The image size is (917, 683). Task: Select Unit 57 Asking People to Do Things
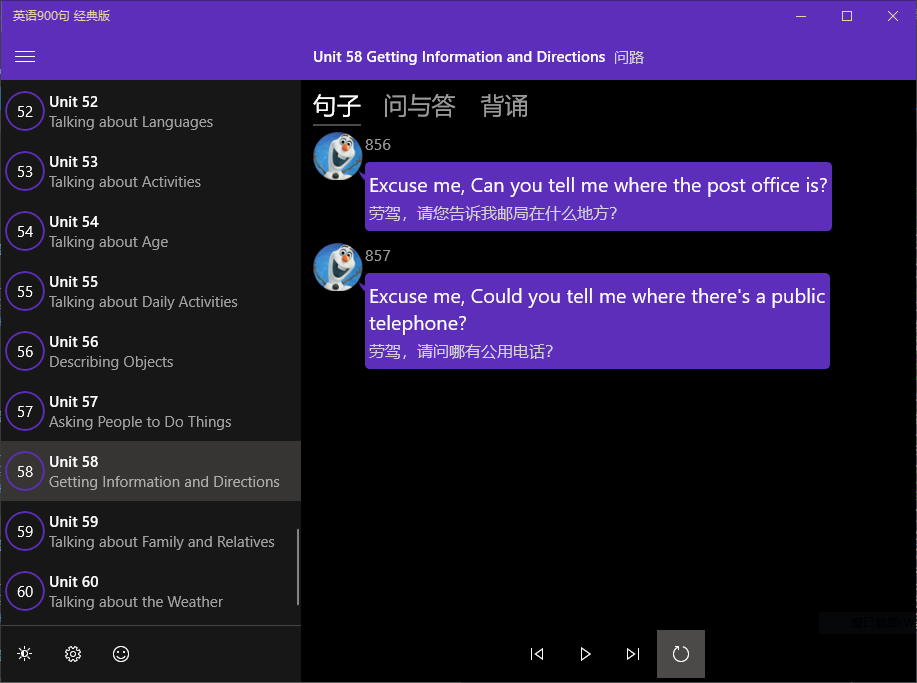pos(151,412)
